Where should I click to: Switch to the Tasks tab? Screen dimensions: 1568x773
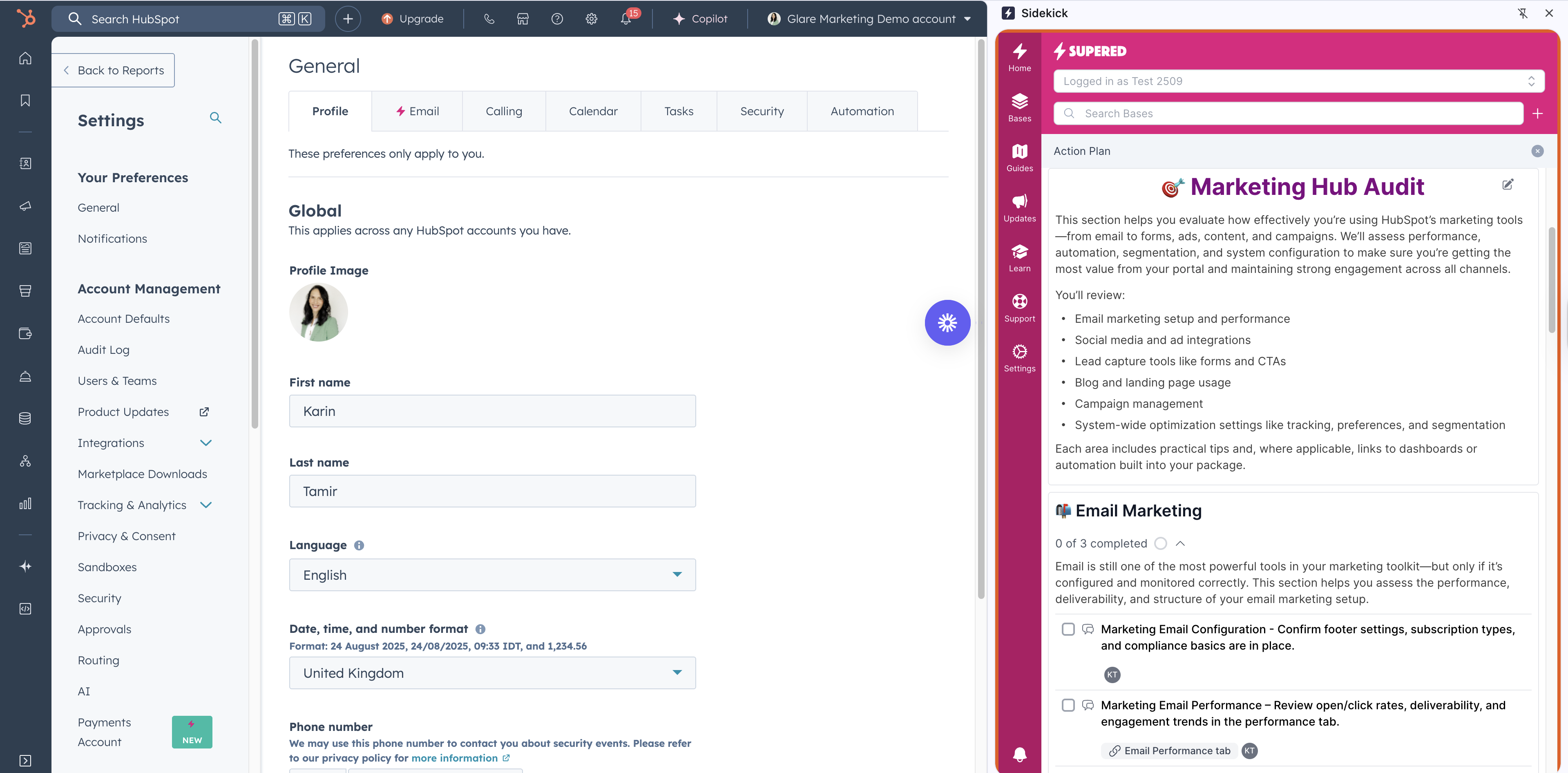click(x=679, y=112)
